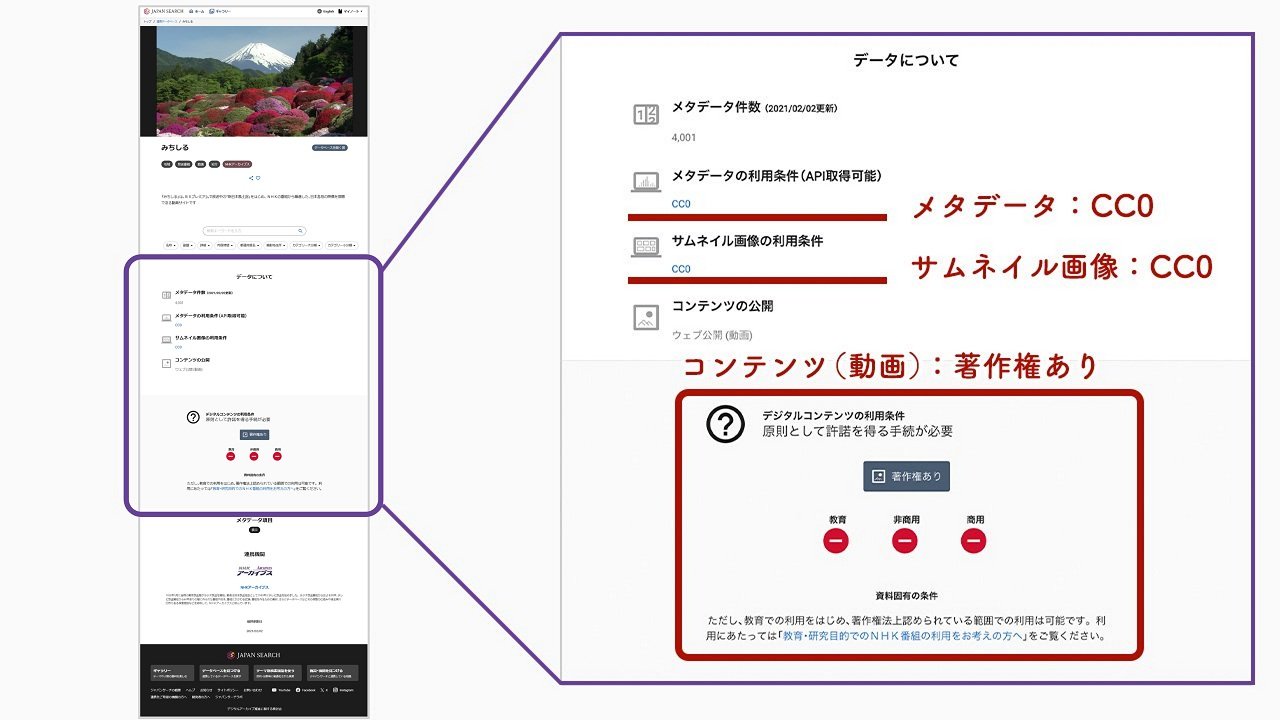Click the large question mark icon in enlarged panel

coord(725,425)
